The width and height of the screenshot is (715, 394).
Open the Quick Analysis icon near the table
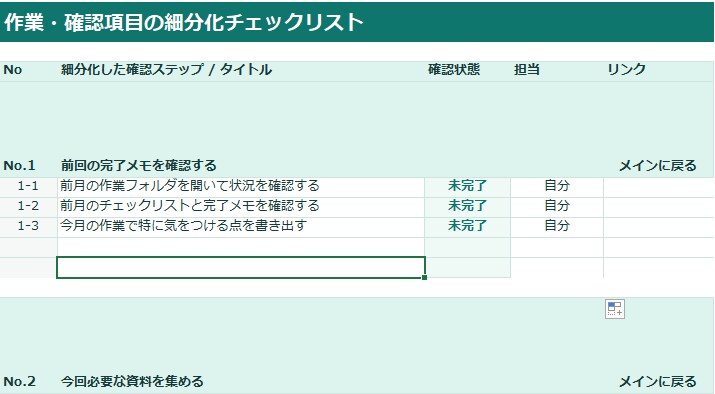pyautogui.click(x=615, y=309)
